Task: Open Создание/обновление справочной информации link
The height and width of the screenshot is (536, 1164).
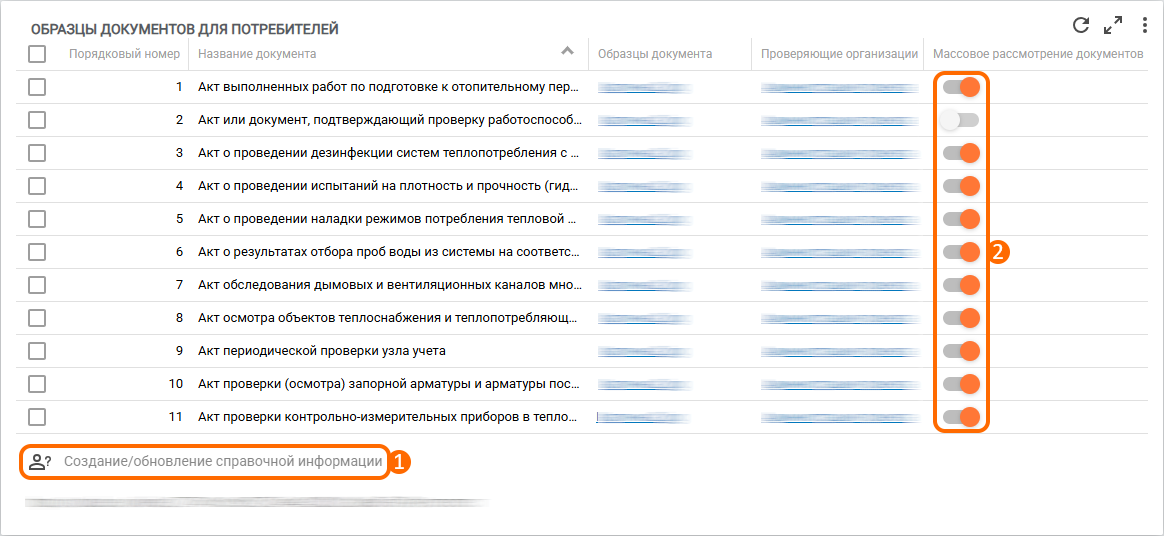Action: 223,462
